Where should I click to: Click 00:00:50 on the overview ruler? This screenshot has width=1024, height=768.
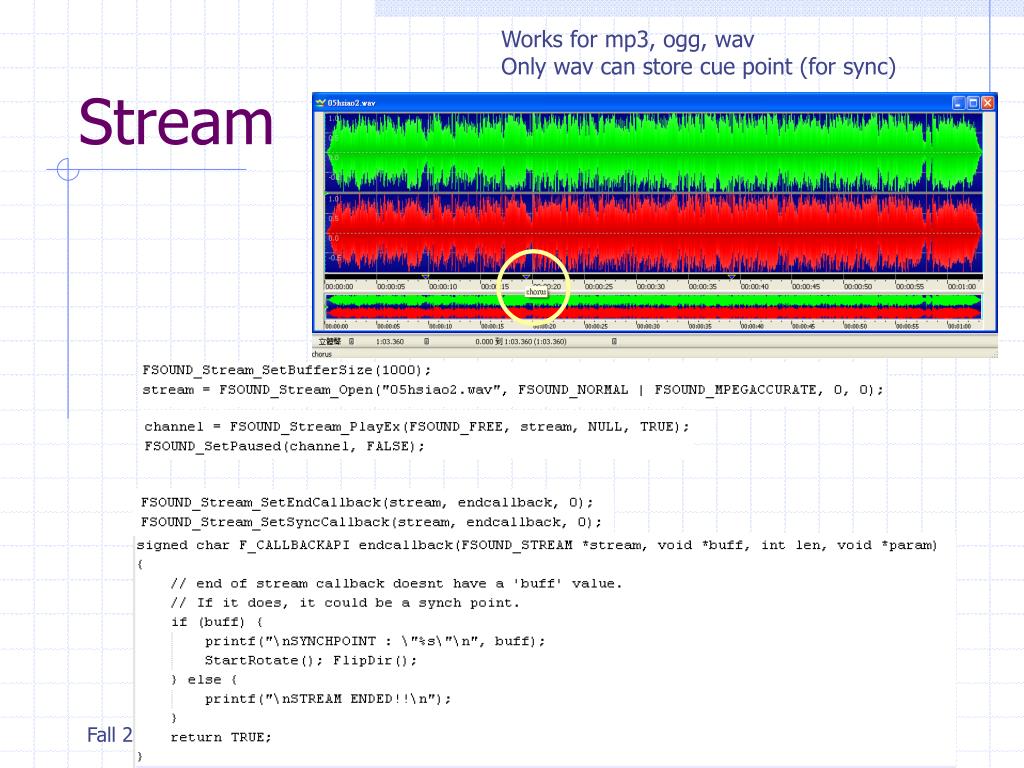(856, 326)
